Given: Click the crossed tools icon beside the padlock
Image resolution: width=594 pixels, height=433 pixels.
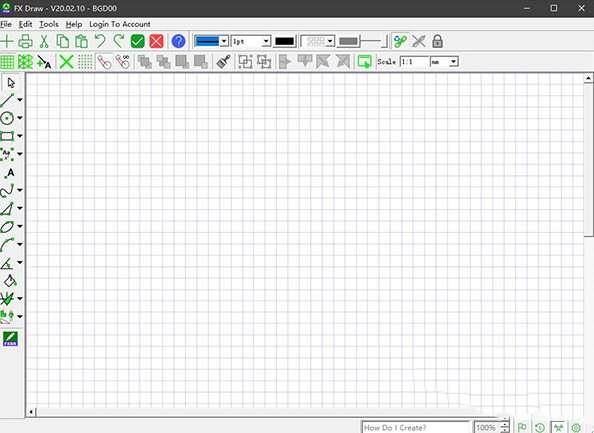Looking at the screenshot, I should tap(419, 41).
